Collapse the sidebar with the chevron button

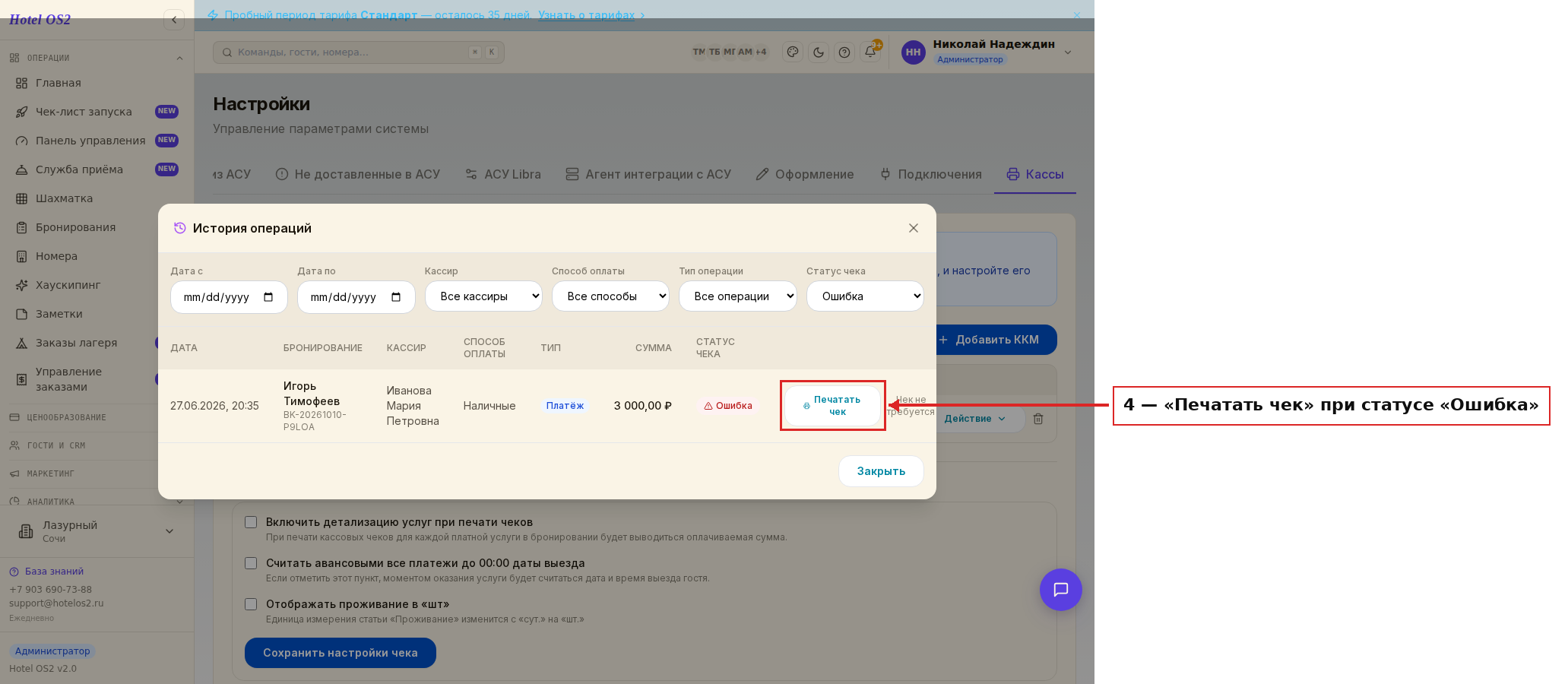tap(174, 20)
